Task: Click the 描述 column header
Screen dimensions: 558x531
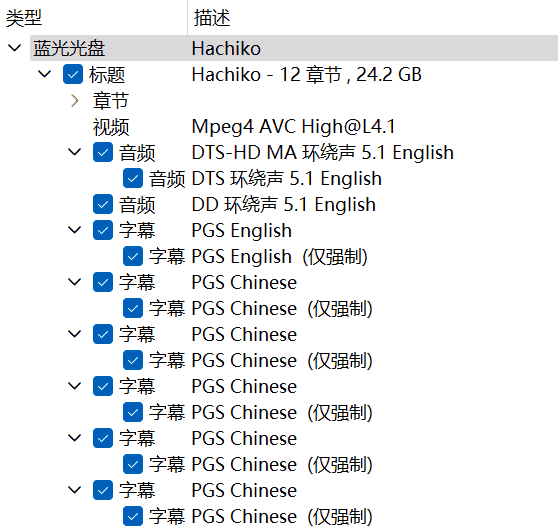Action: click(x=212, y=18)
